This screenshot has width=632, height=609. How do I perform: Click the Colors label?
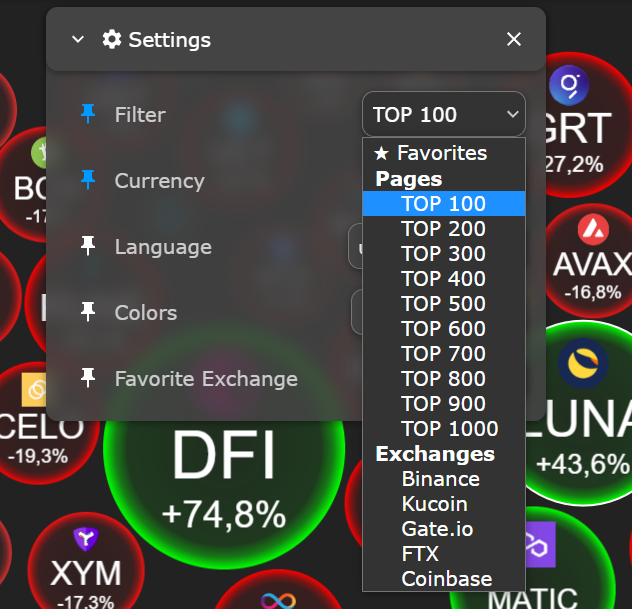(146, 313)
